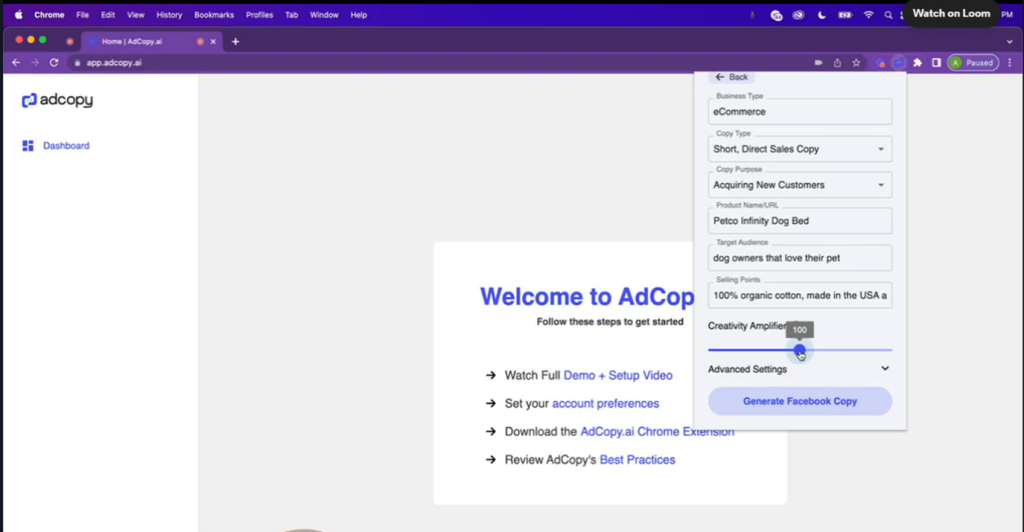Open the account preferences link
Screen dimensions: 1024x532
coord(605,403)
